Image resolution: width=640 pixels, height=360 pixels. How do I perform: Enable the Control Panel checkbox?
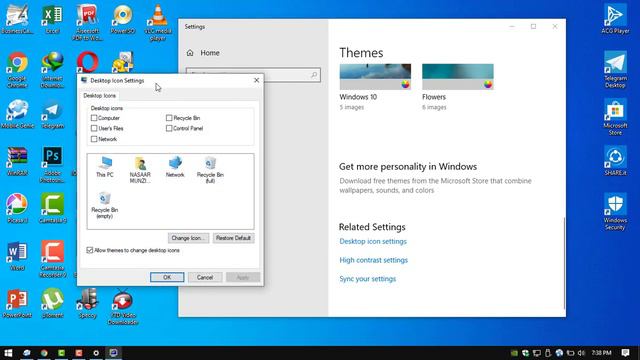tap(169, 128)
